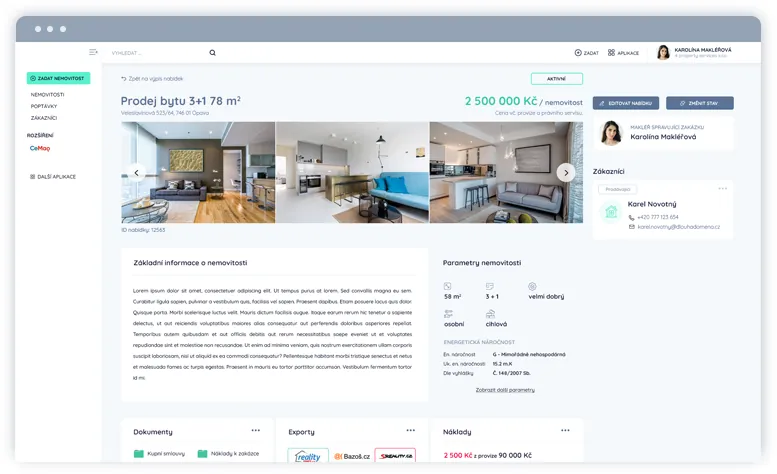Open POPTÁVKY in the left sidebar
Viewport: 777px width, 474px height.
pos(44,106)
